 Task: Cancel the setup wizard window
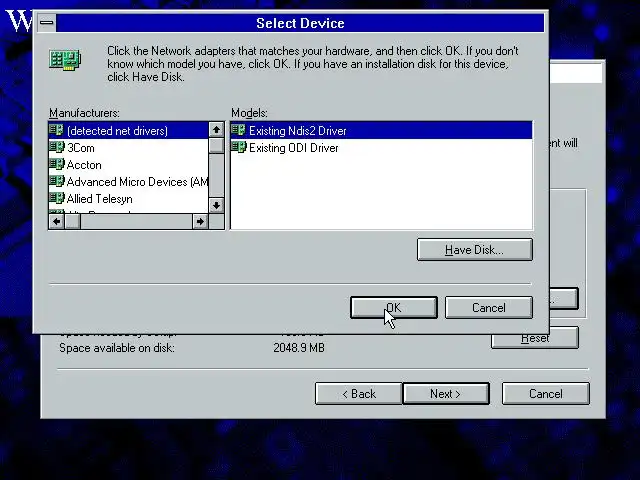(x=546, y=393)
